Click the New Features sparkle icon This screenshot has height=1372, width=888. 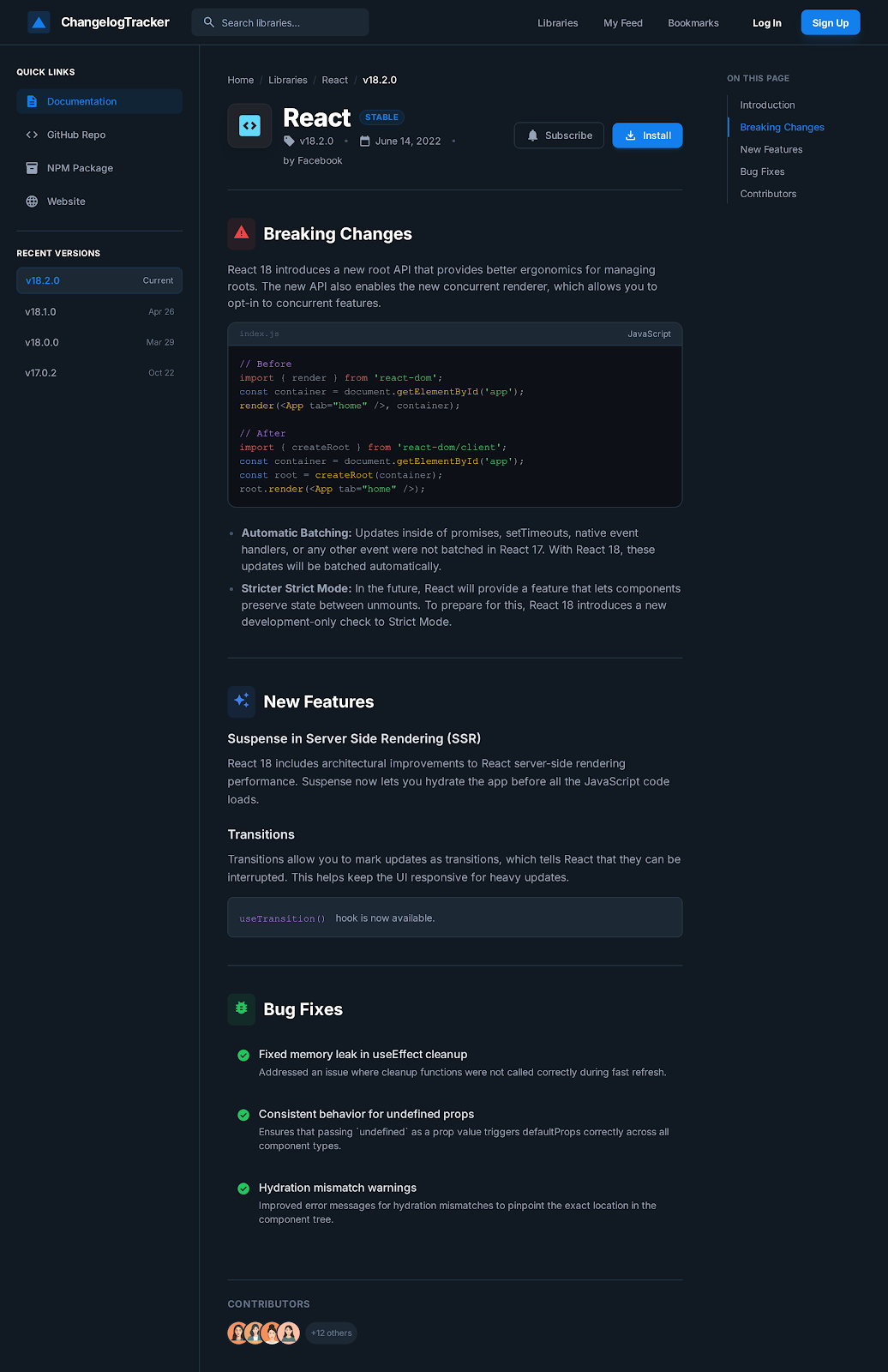[x=242, y=701]
